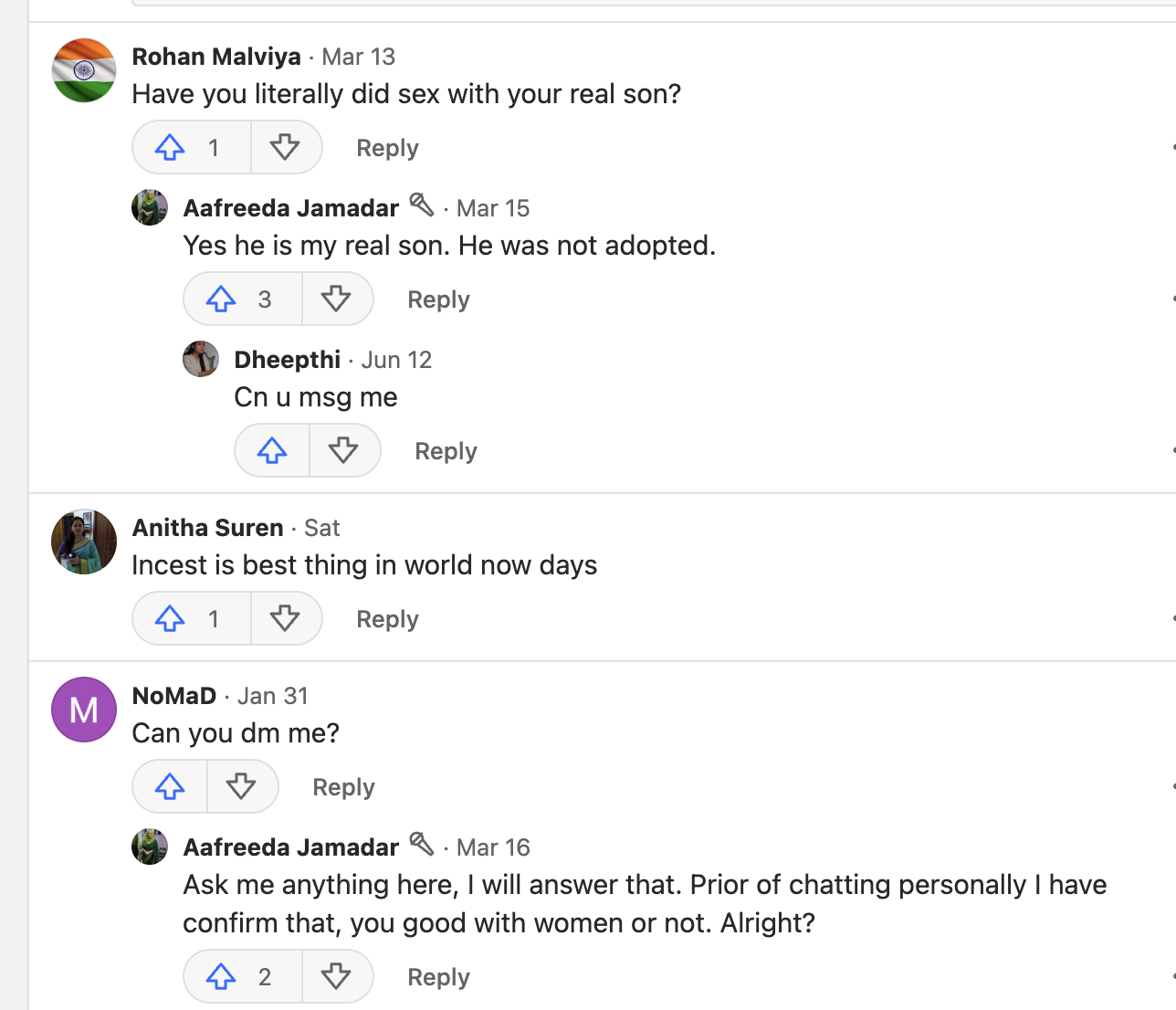
Task: Upvote Aafreeda Jamadar's Mar 15 reply
Action: tap(222, 299)
